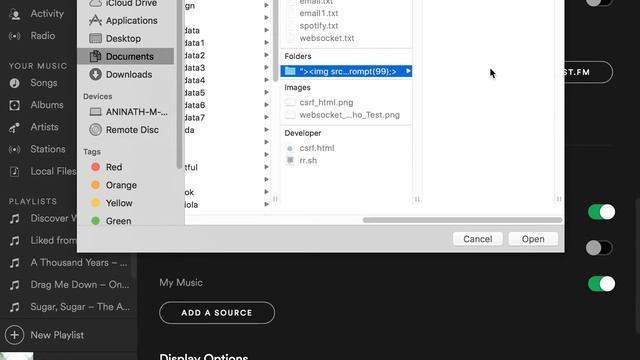Image resolution: width=640 pixels, height=360 pixels.
Task: Click the websocket.txt file icon
Action: pyautogui.click(x=291, y=38)
